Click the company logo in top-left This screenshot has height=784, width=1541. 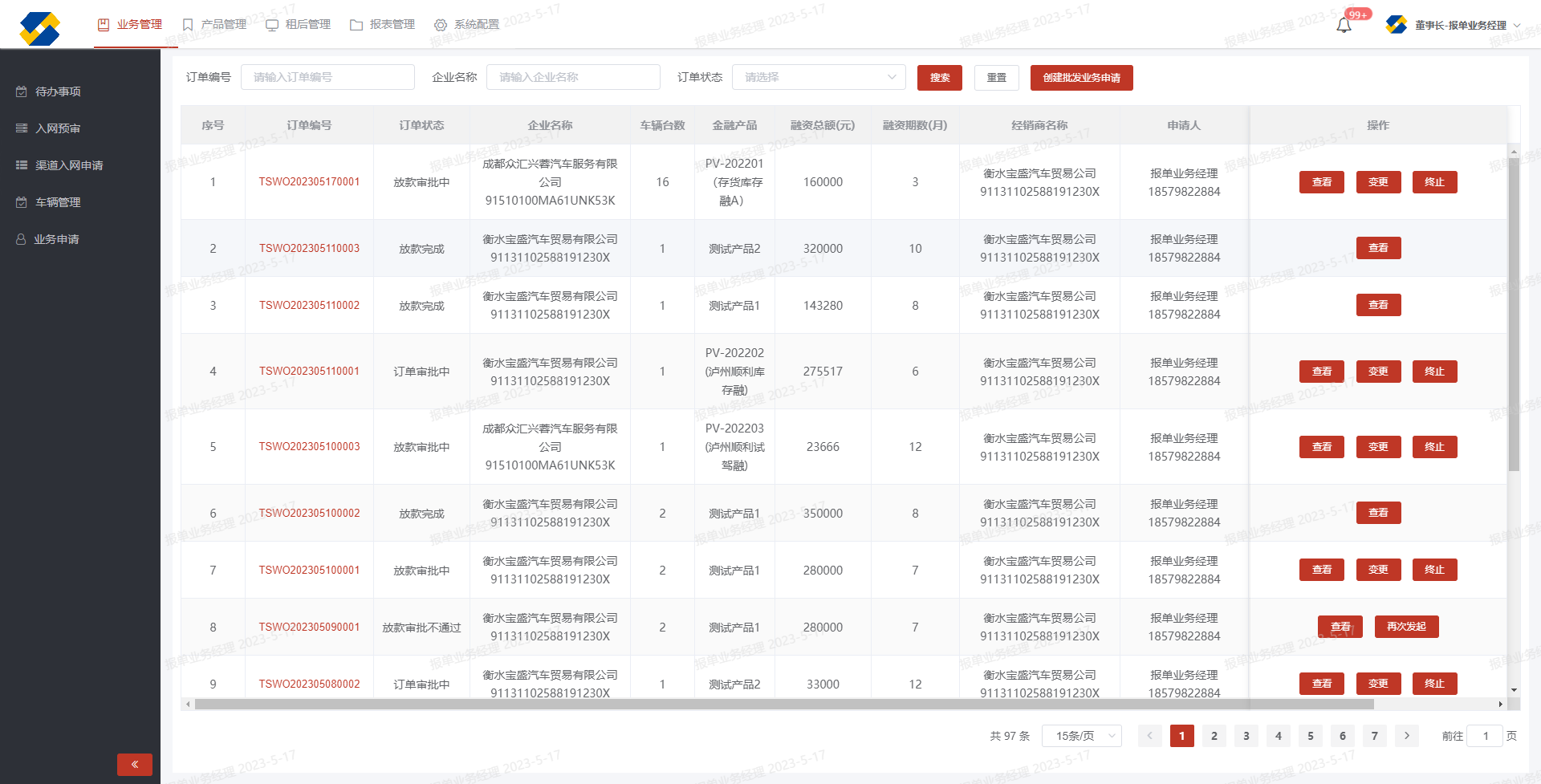40,29
